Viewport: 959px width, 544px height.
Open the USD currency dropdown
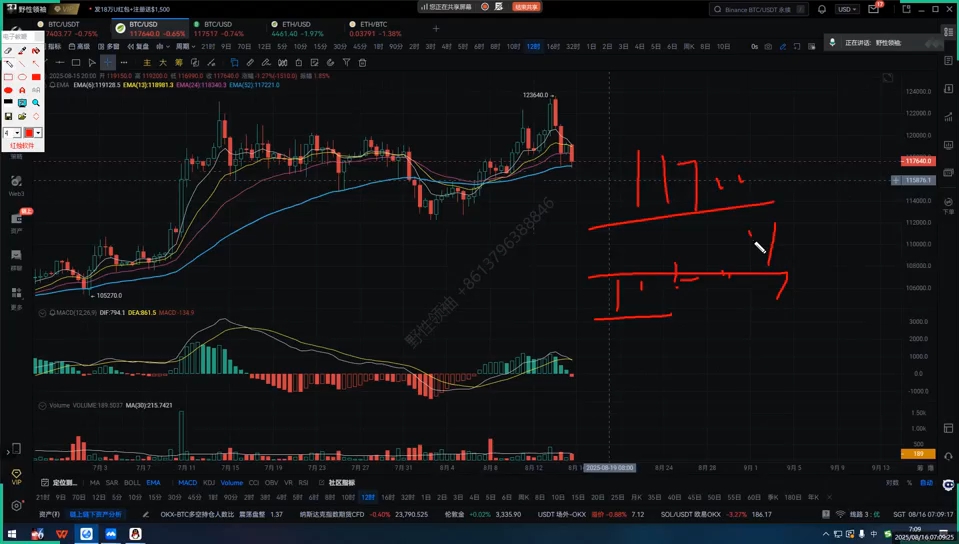pyautogui.click(x=847, y=9)
